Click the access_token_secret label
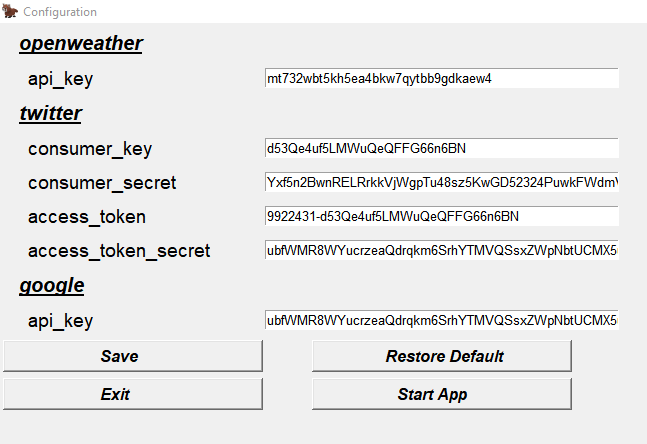Image resolution: width=647 pixels, height=444 pixels. pyautogui.click(x=119, y=251)
